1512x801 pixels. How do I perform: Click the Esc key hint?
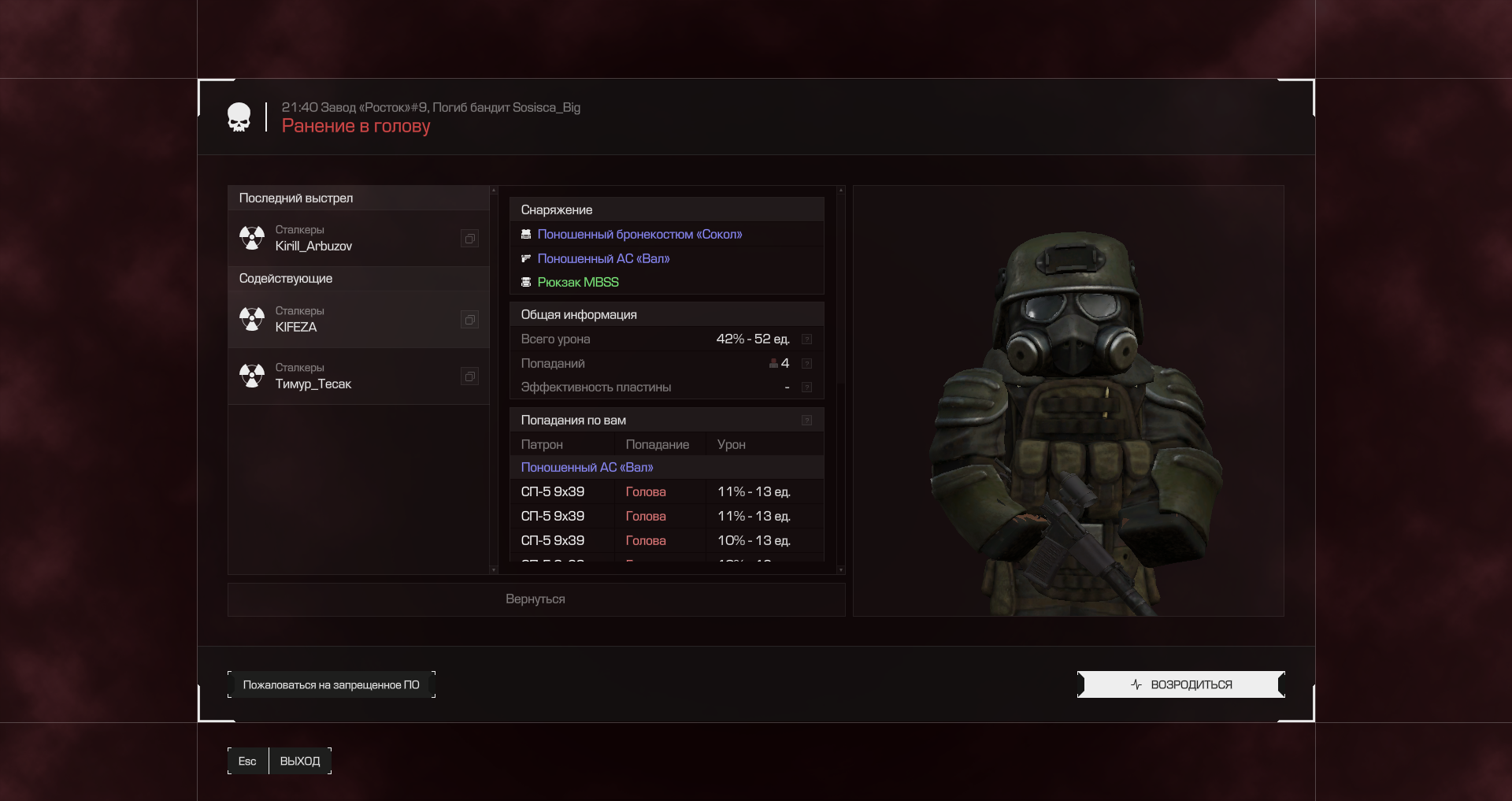pos(247,761)
